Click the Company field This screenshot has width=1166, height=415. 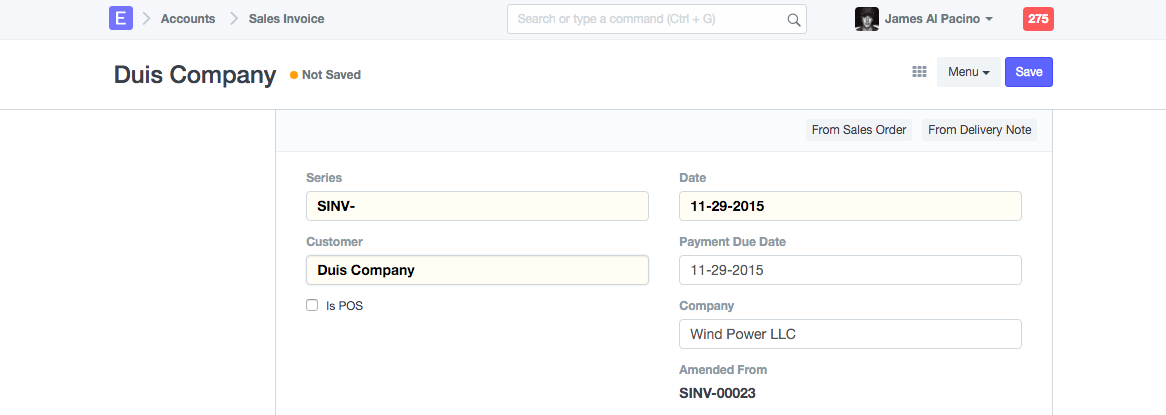[850, 334]
